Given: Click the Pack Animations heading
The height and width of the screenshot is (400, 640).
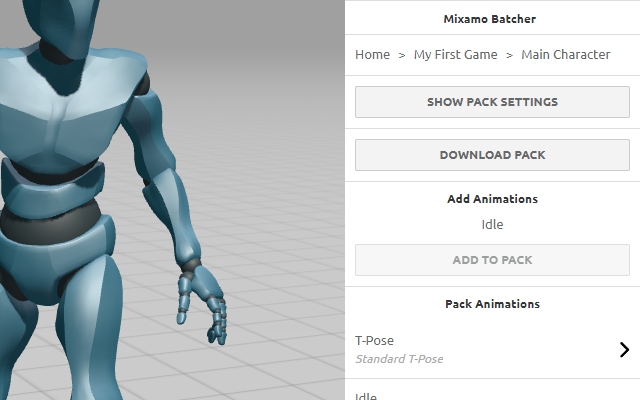Looking at the screenshot, I should click(x=492, y=304).
